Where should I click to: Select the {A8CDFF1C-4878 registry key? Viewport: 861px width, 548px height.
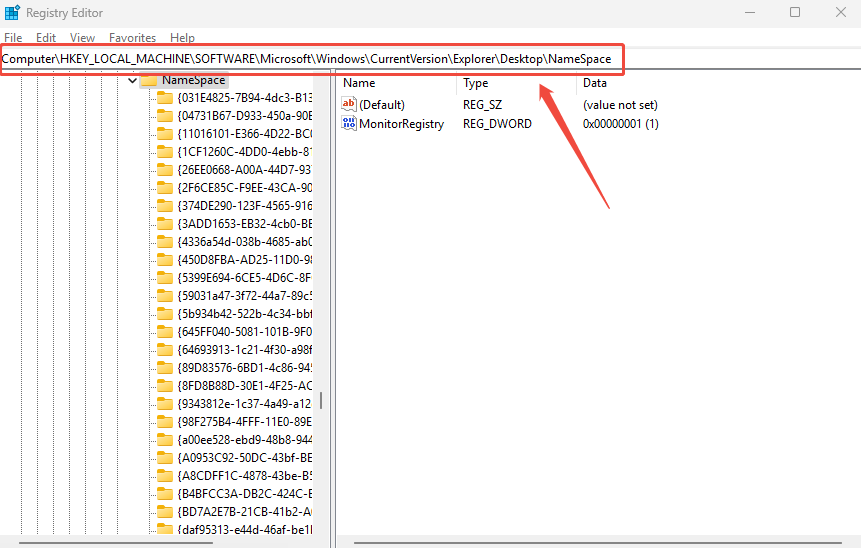point(244,475)
